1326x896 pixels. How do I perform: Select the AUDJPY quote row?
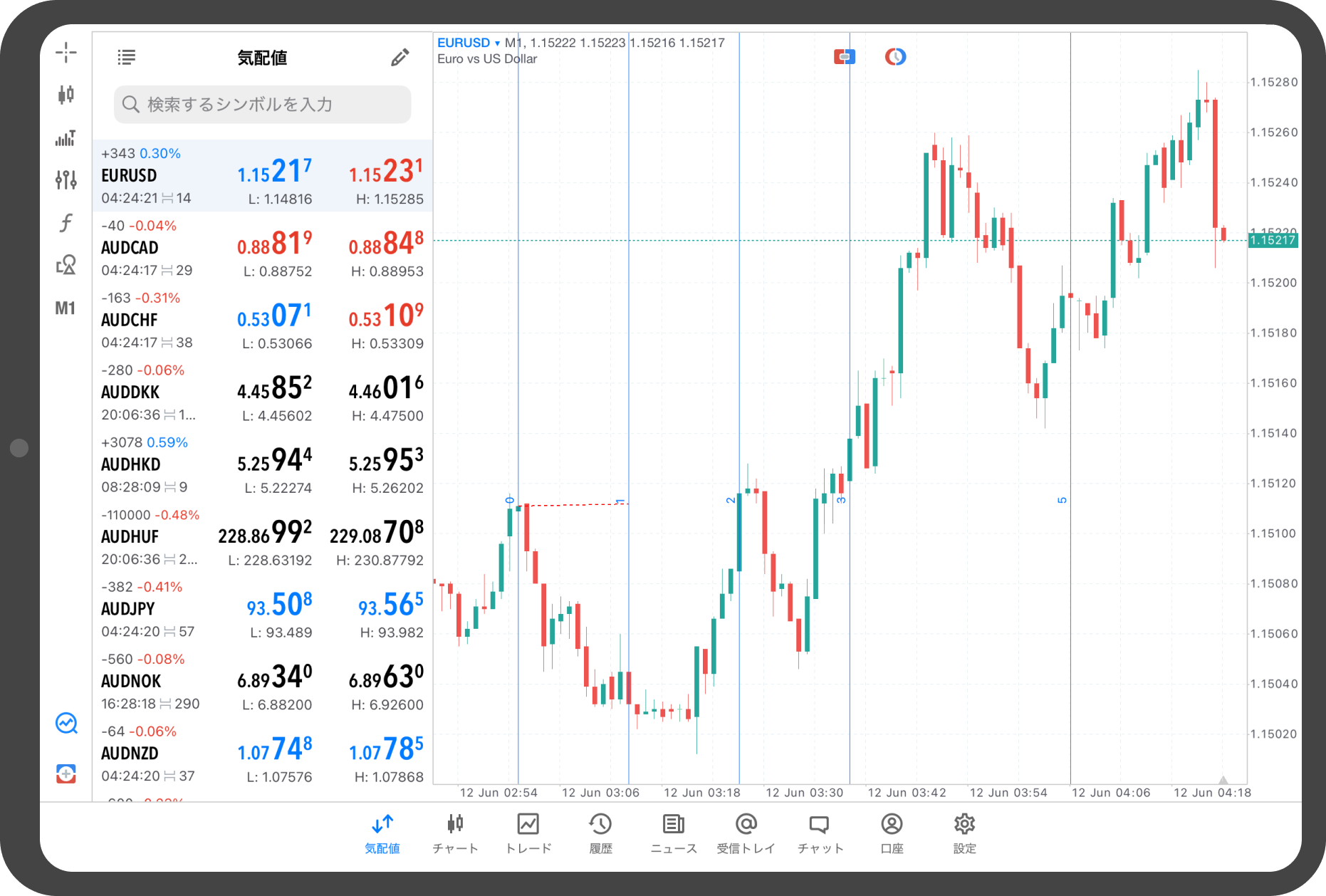tap(262, 608)
